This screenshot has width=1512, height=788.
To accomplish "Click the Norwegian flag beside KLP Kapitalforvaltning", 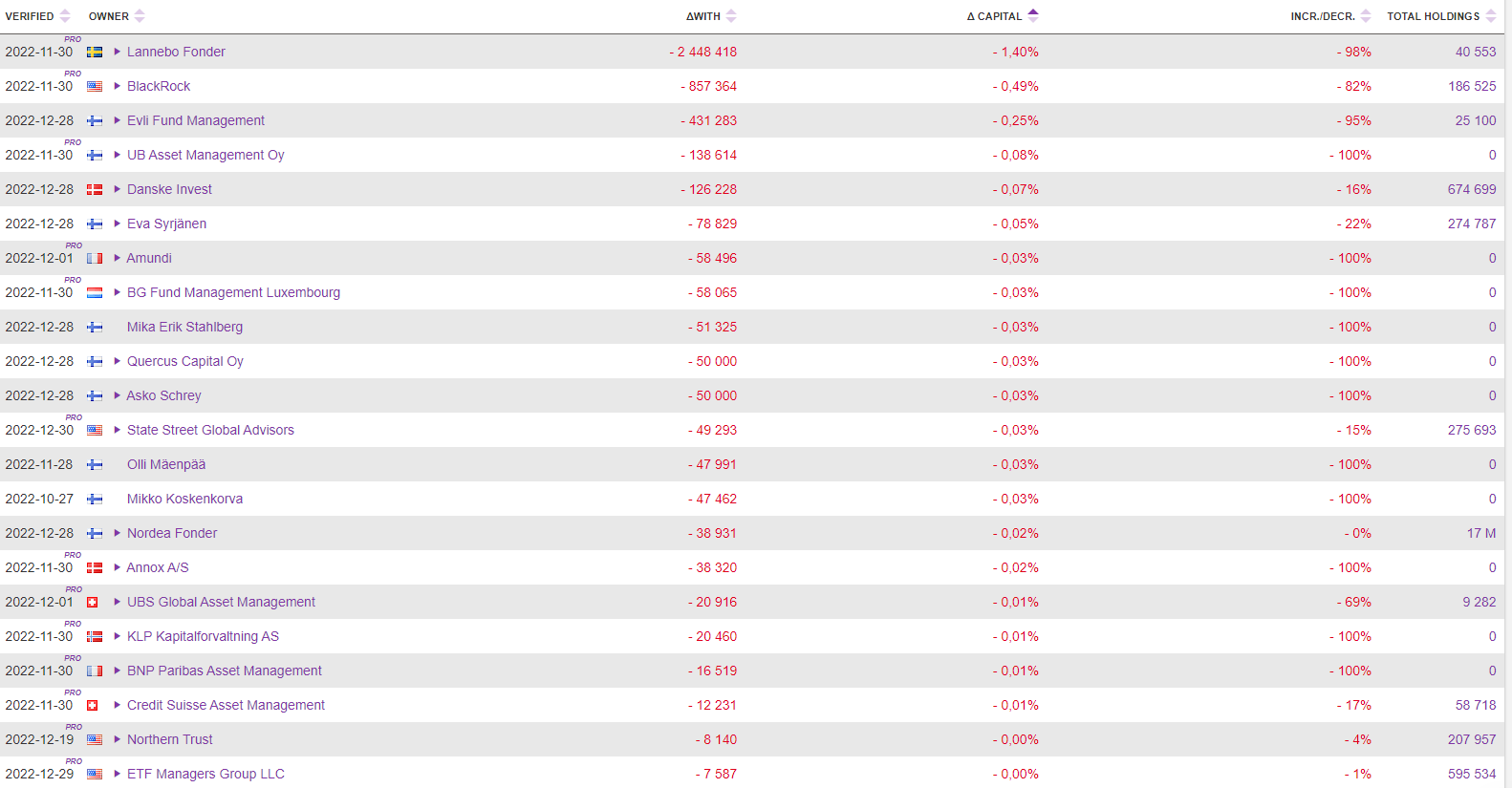I will pyautogui.click(x=95, y=636).
